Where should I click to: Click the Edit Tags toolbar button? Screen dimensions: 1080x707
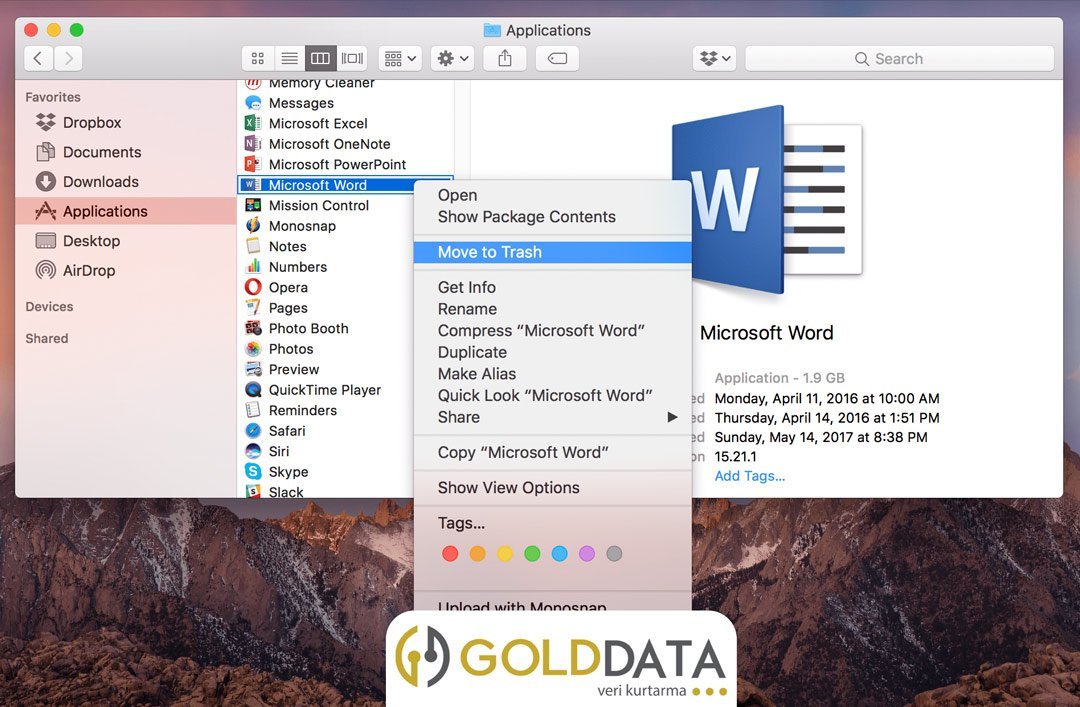click(557, 59)
